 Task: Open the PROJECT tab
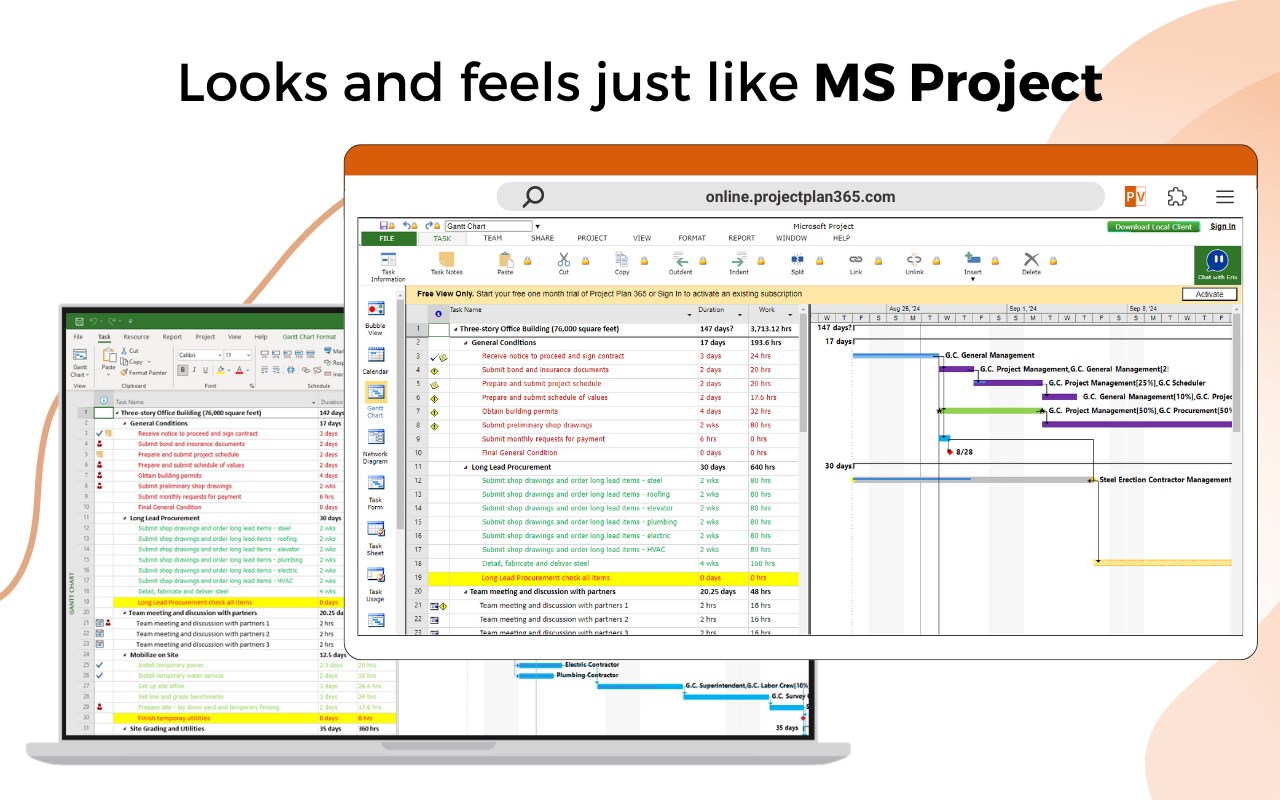592,238
